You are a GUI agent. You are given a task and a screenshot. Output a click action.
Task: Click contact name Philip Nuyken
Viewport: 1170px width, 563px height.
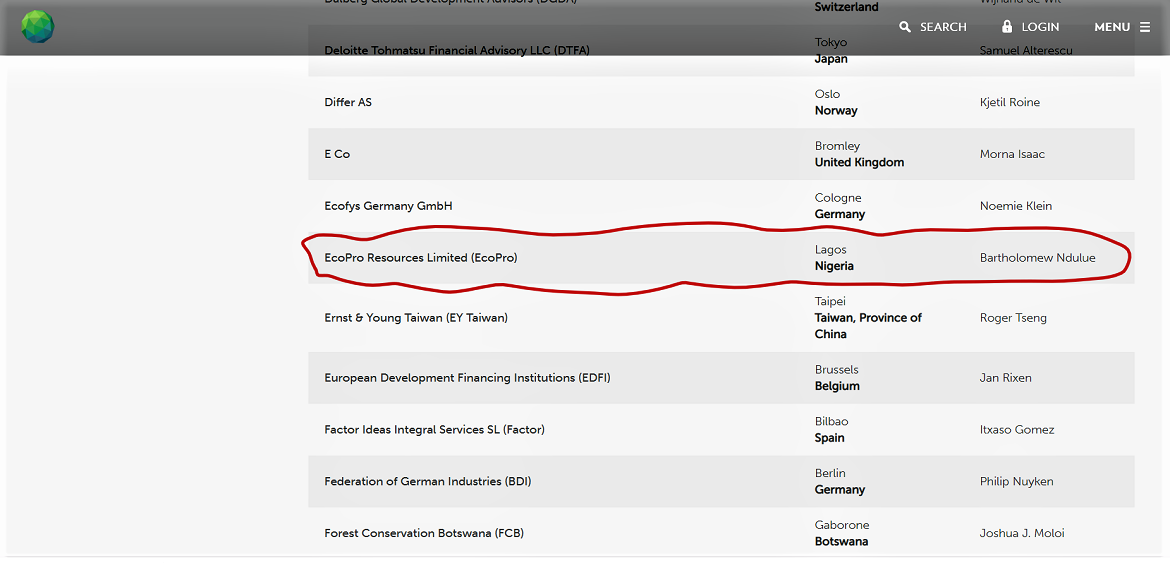tap(1016, 482)
